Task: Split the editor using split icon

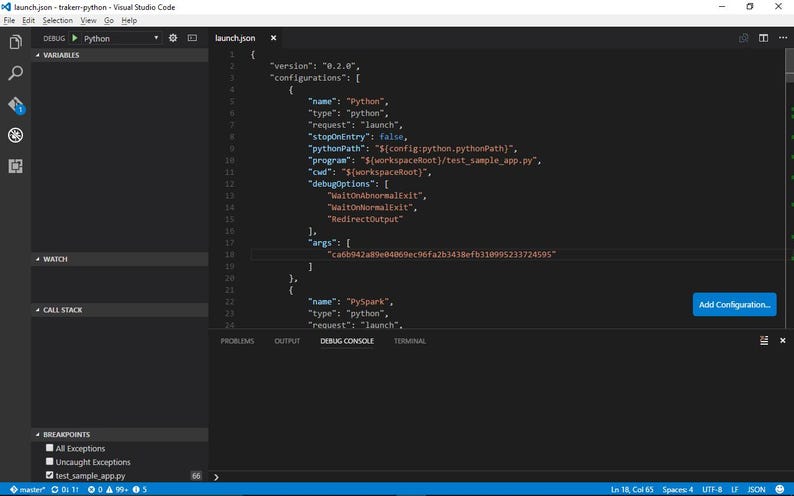Action: [763, 38]
